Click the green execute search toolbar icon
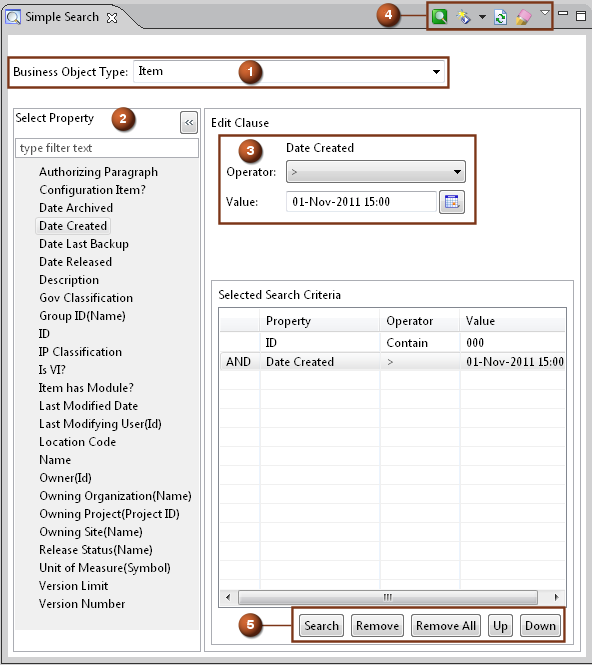 [x=440, y=17]
